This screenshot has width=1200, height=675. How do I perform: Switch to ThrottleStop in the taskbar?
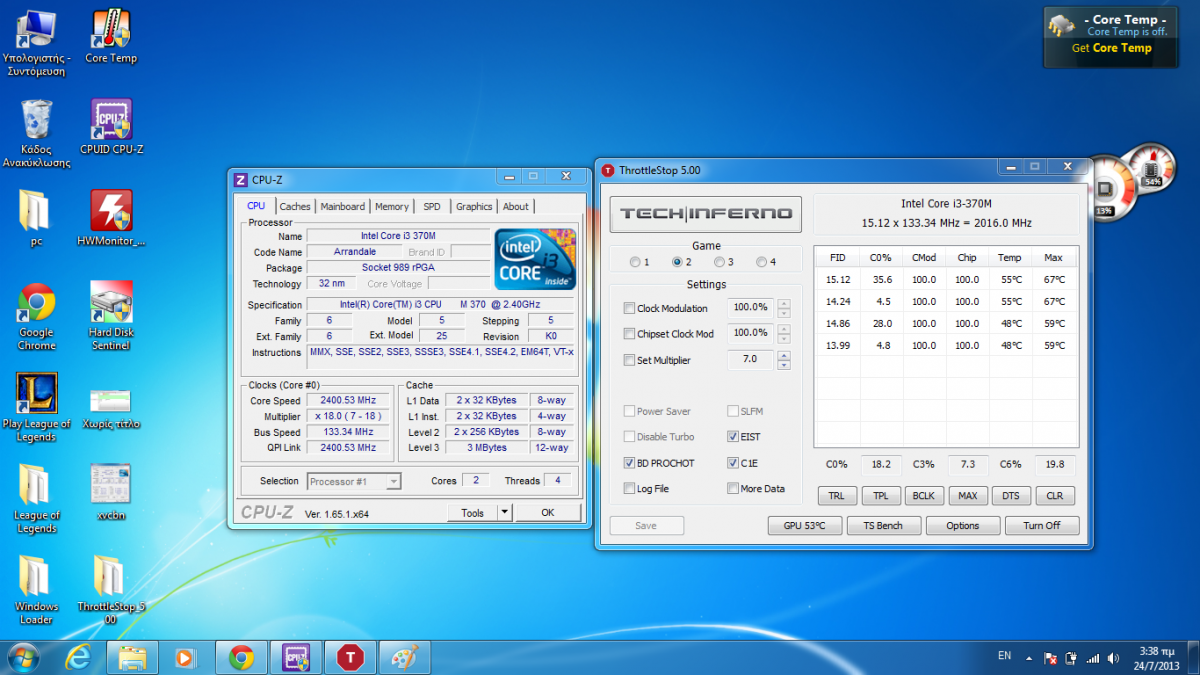pyautogui.click(x=350, y=657)
